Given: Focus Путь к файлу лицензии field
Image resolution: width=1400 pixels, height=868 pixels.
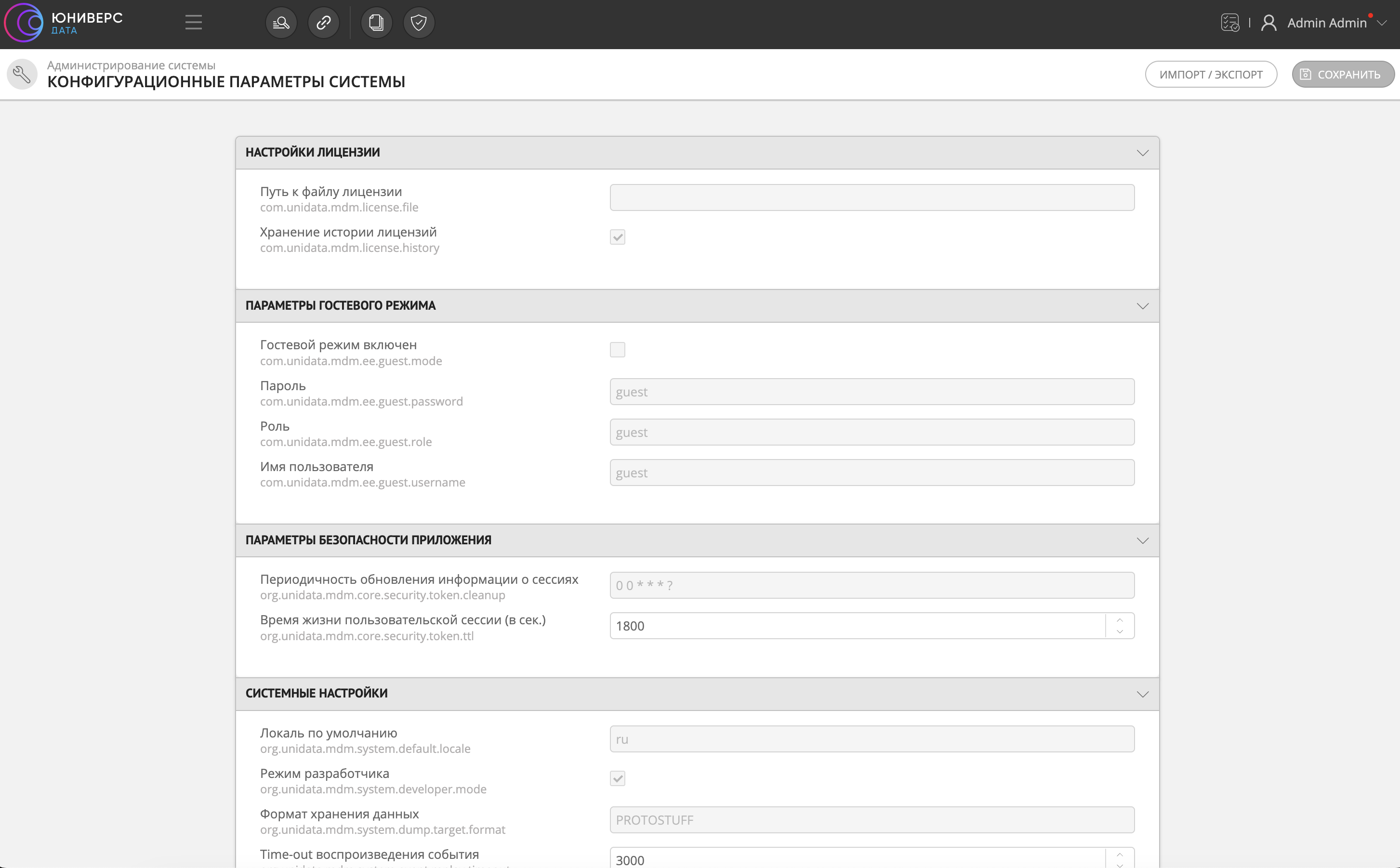Looking at the screenshot, I should [872, 197].
